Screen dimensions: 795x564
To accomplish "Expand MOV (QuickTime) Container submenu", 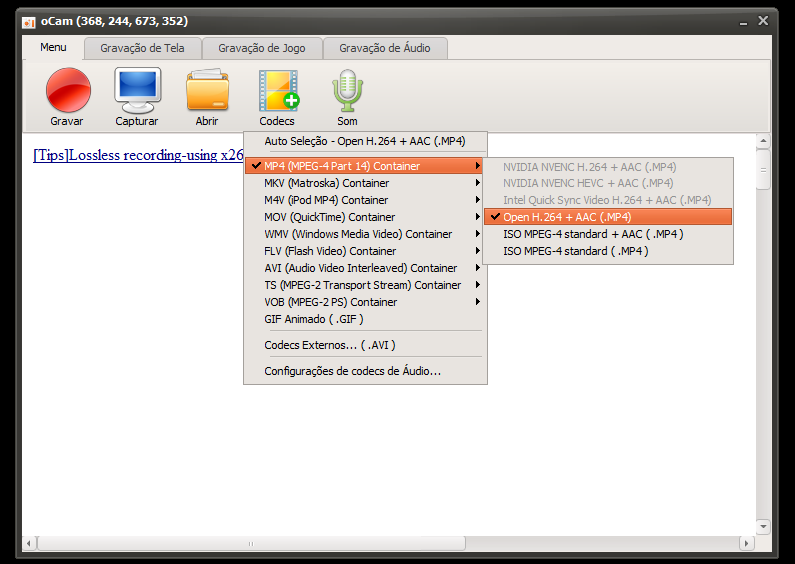I will [365, 217].
